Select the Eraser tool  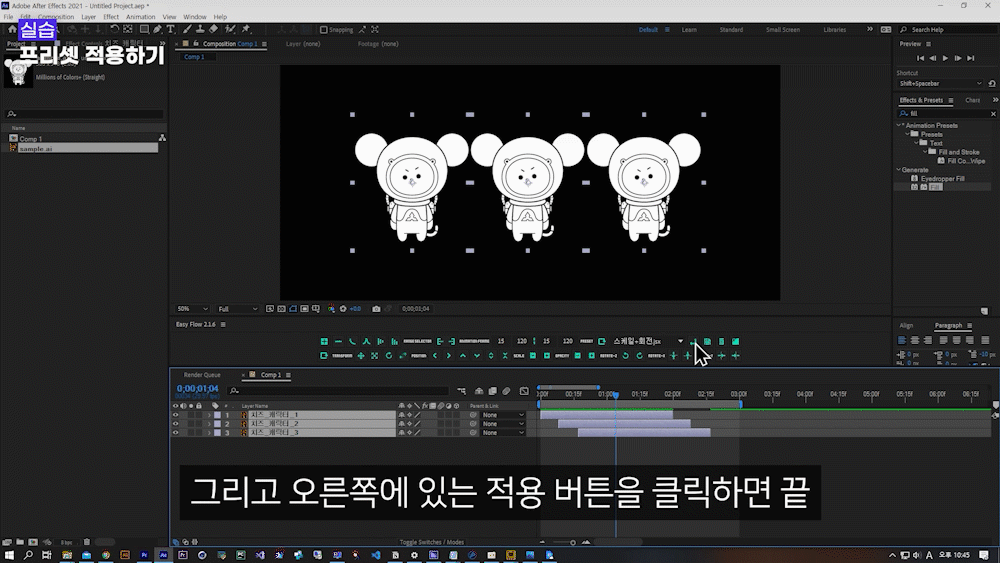[214, 29]
